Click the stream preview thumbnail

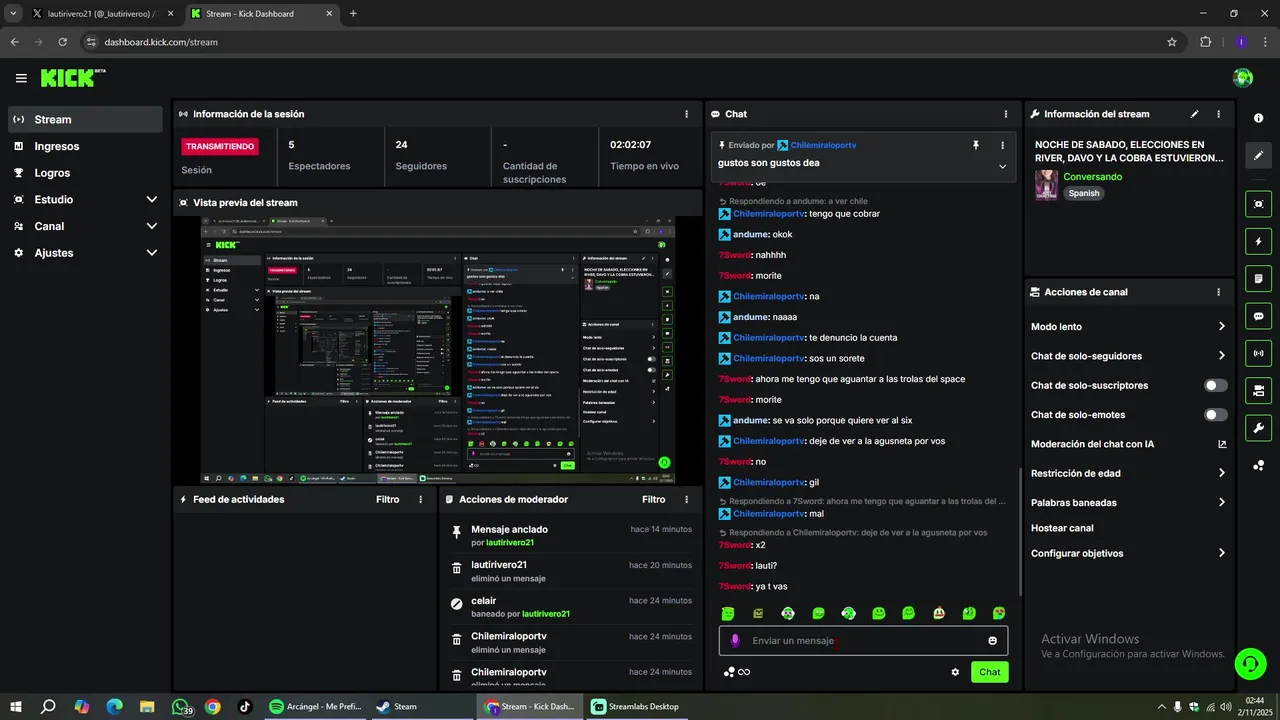pos(438,351)
